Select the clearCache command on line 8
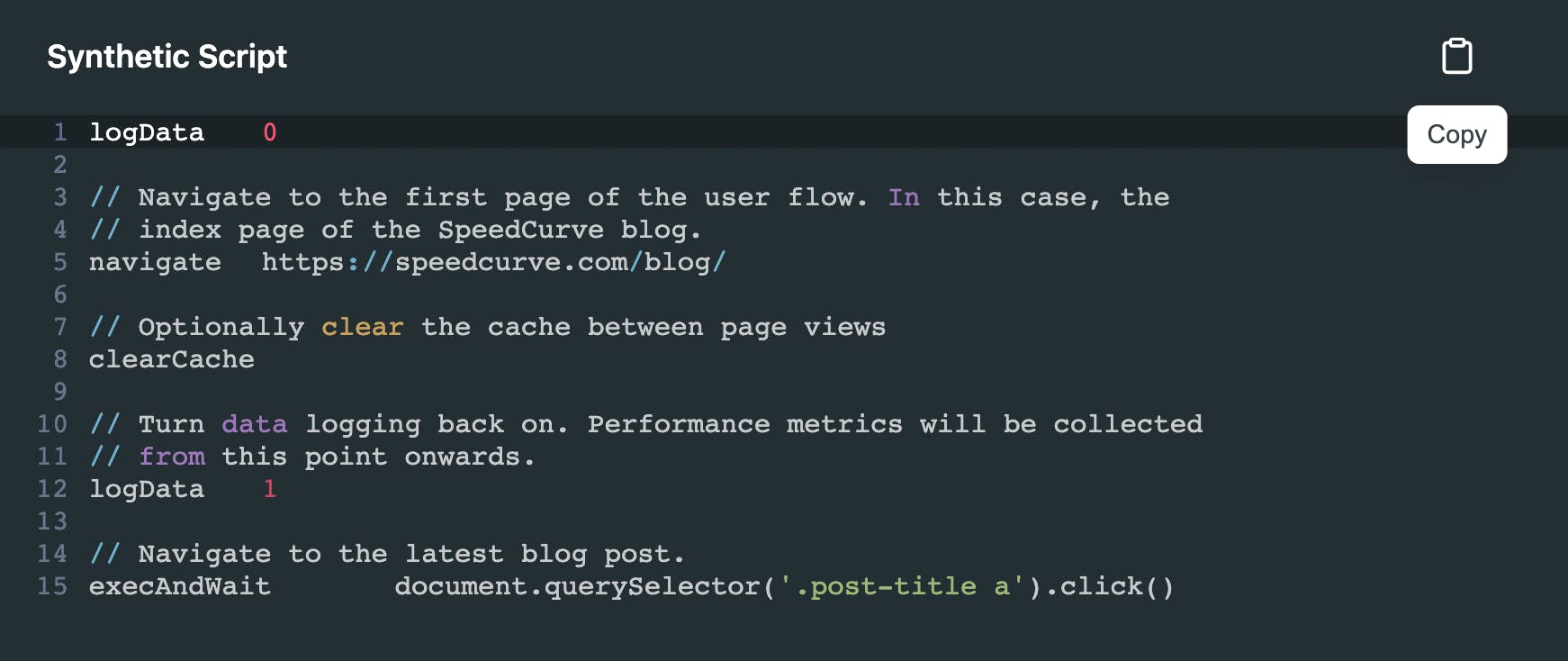 (x=171, y=359)
